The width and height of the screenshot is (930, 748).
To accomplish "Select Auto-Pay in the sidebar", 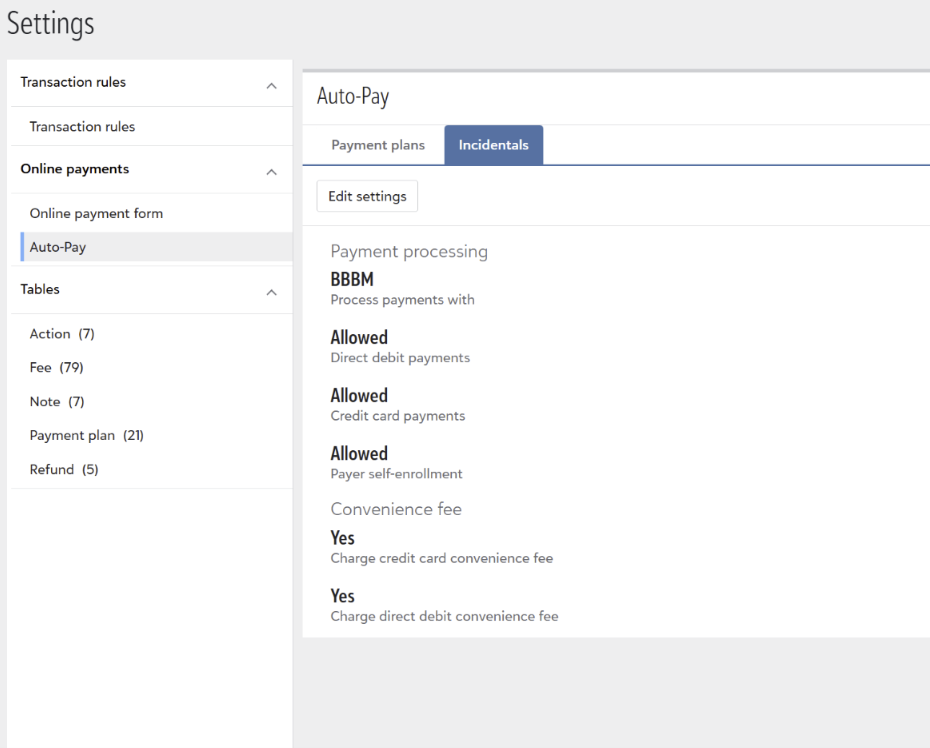I will (x=58, y=247).
